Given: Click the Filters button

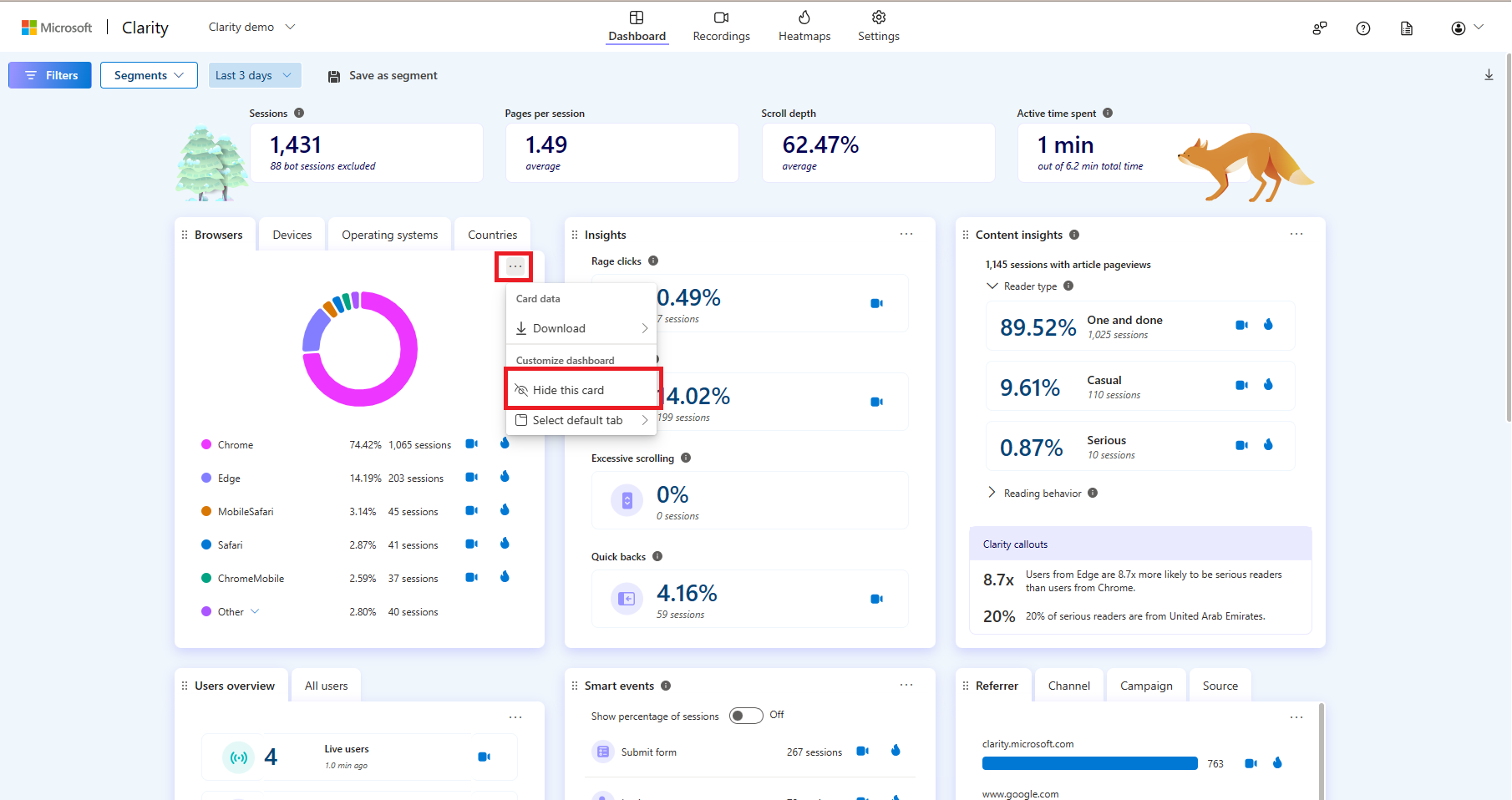Looking at the screenshot, I should (x=50, y=75).
